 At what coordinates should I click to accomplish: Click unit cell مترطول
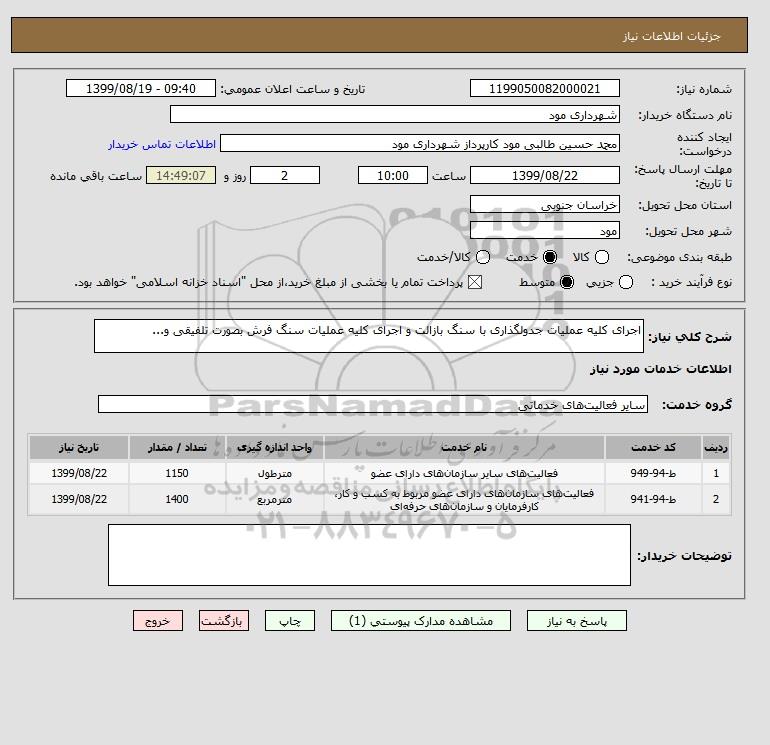point(275,473)
